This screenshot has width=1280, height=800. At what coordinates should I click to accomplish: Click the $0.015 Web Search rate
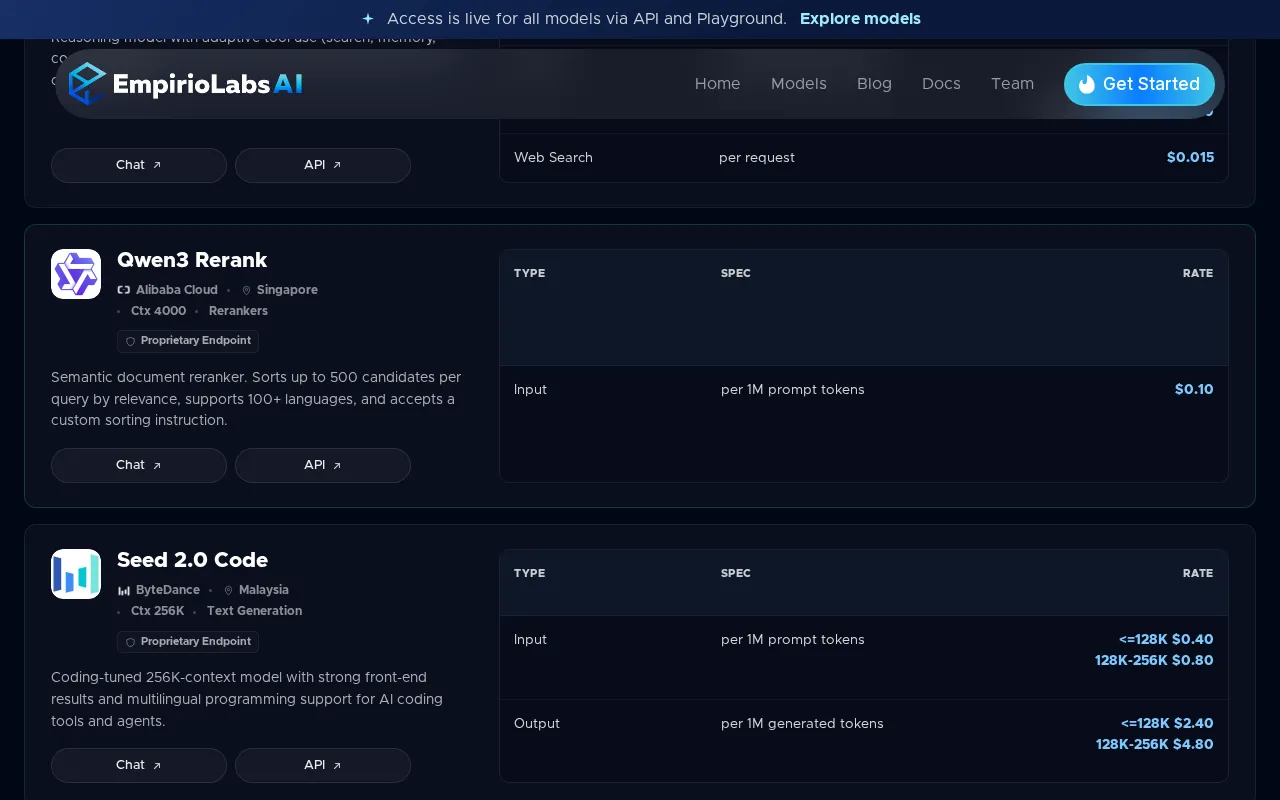1190,158
